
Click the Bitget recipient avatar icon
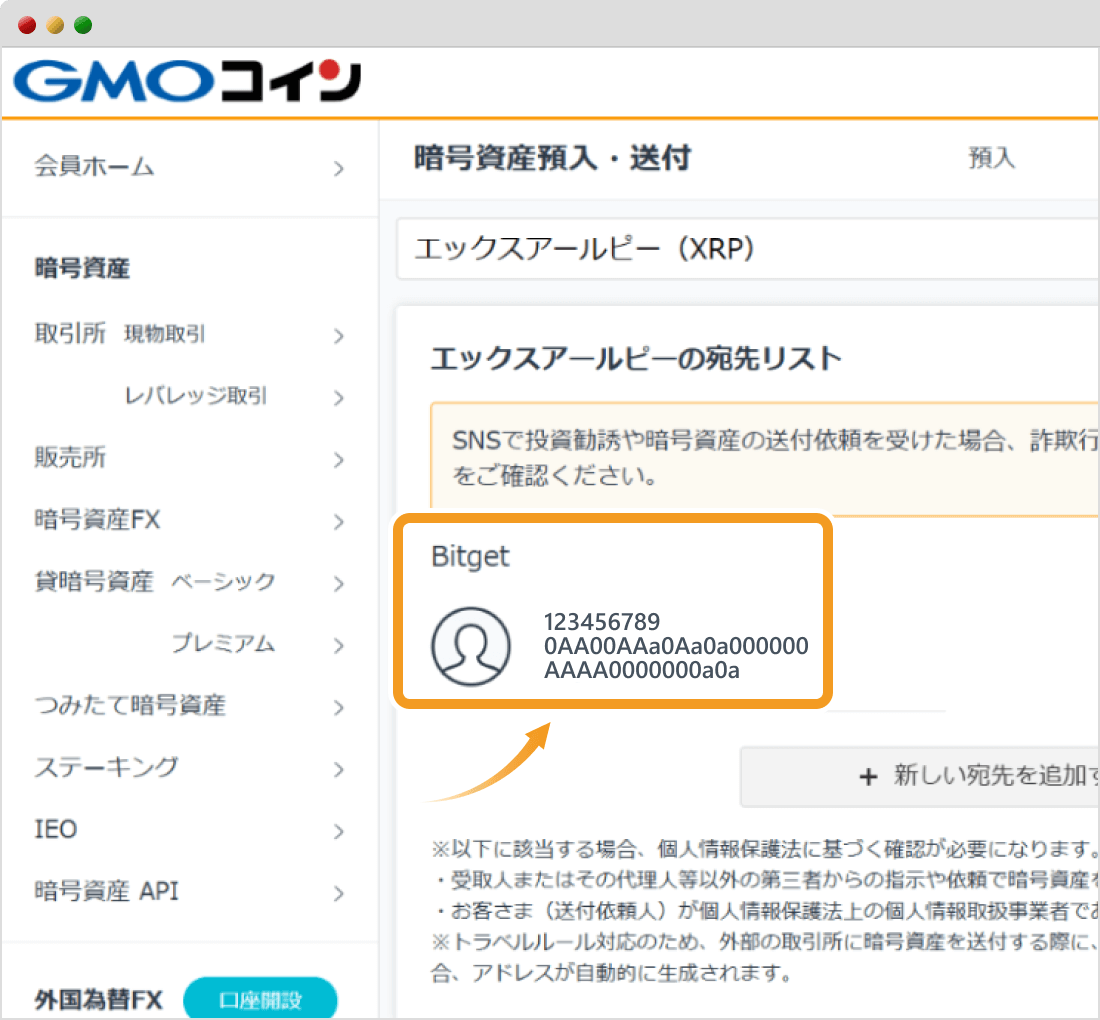[470, 647]
